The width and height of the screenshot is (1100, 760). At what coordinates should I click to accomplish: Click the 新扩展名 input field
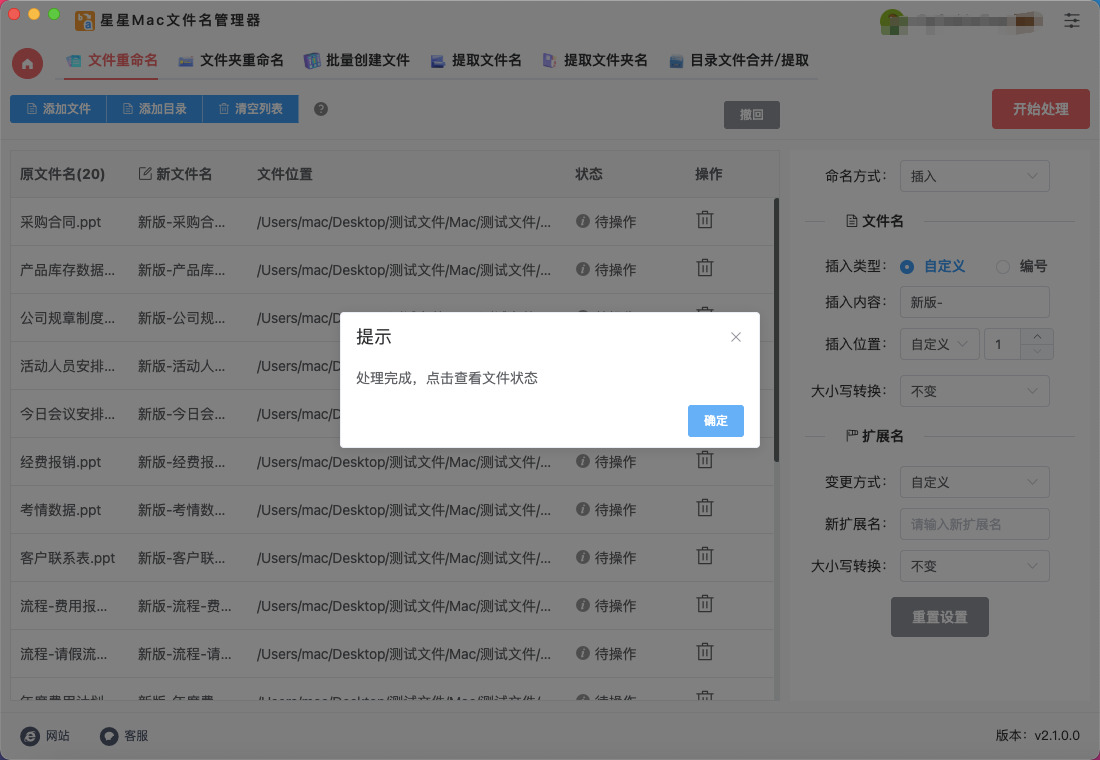tap(974, 524)
